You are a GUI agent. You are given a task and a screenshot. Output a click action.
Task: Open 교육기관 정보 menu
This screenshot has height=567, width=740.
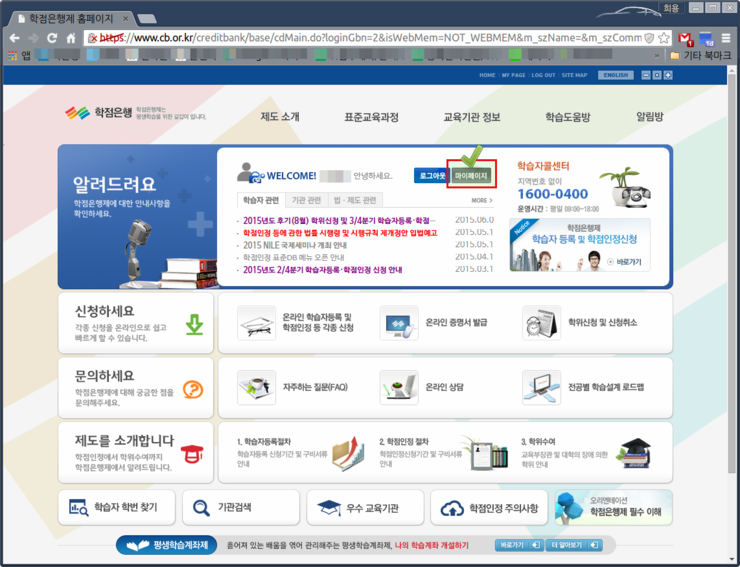click(x=472, y=117)
